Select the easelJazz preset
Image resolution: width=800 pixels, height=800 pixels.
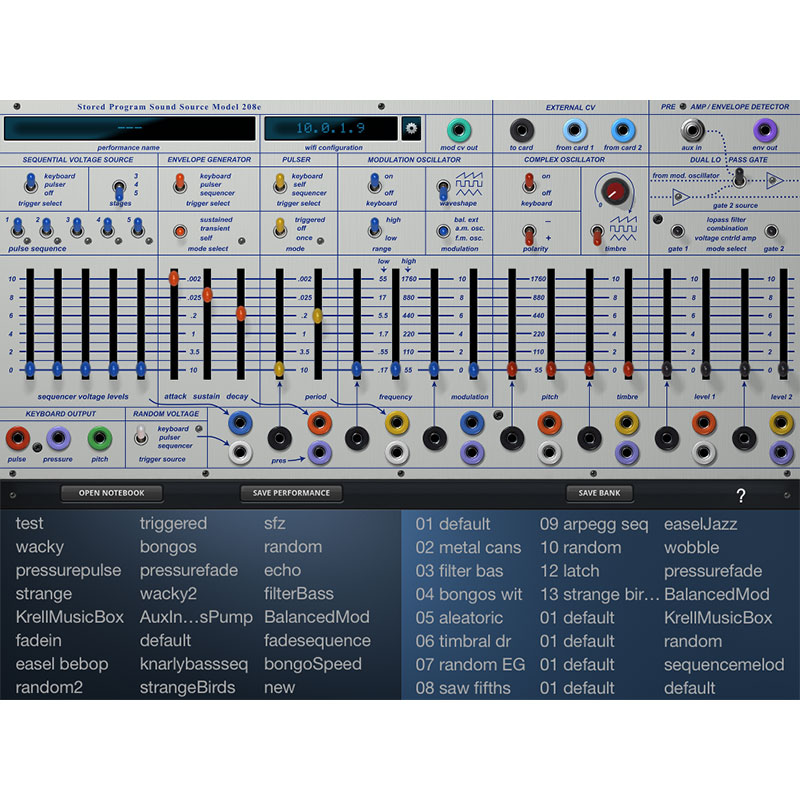(x=700, y=524)
